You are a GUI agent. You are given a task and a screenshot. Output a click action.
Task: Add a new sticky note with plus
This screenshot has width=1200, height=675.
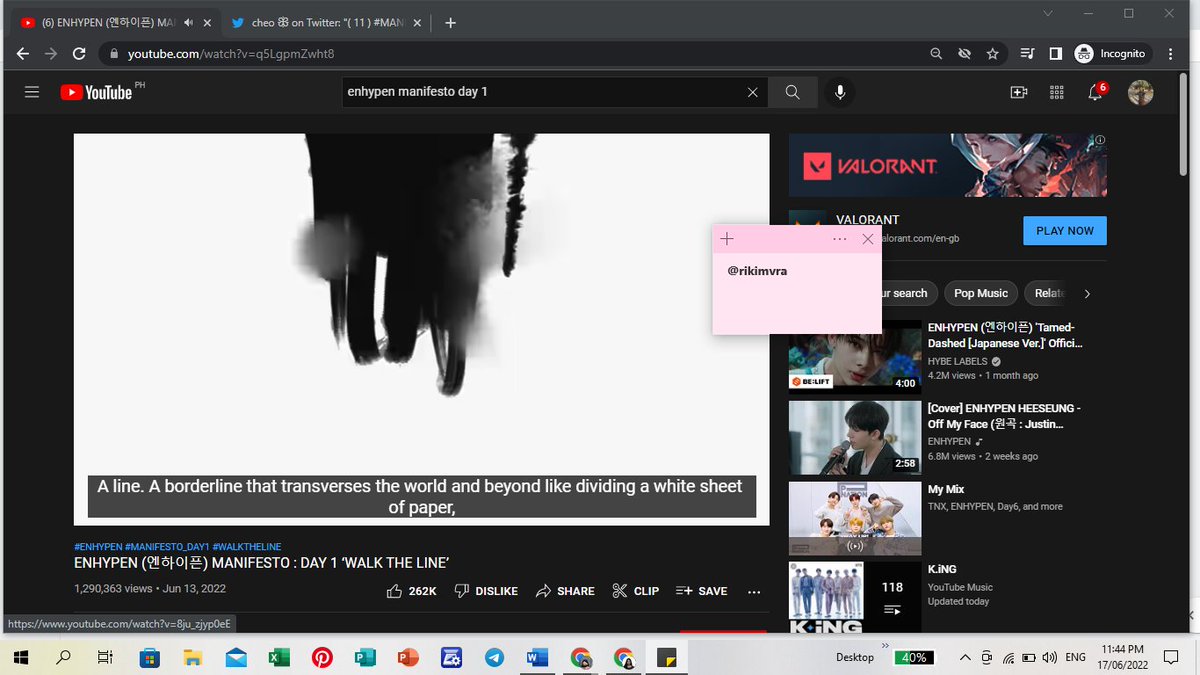click(x=727, y=239)
